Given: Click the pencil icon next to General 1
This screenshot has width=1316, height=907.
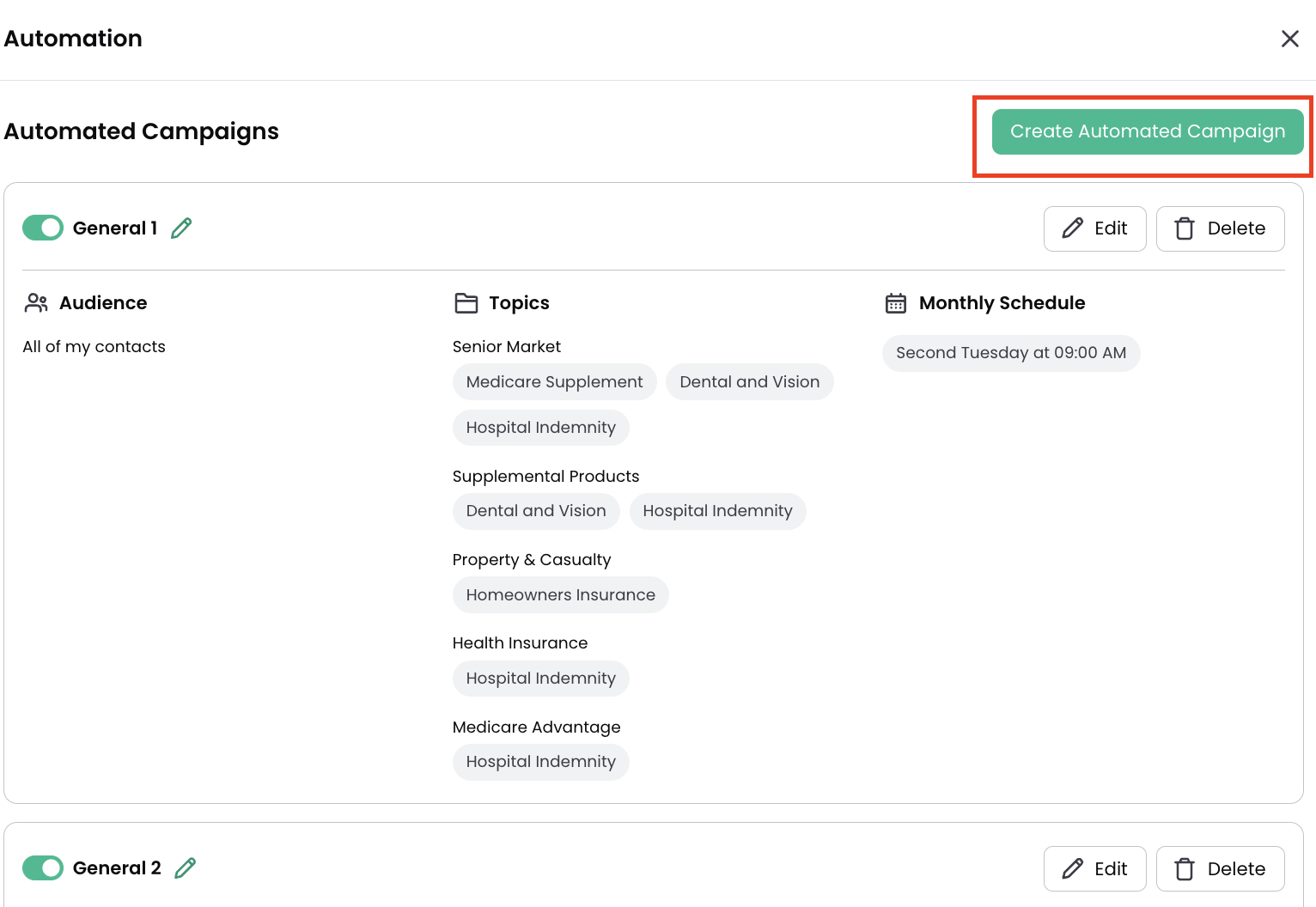Looking at the screenshot, I should (x=181, y=228).
